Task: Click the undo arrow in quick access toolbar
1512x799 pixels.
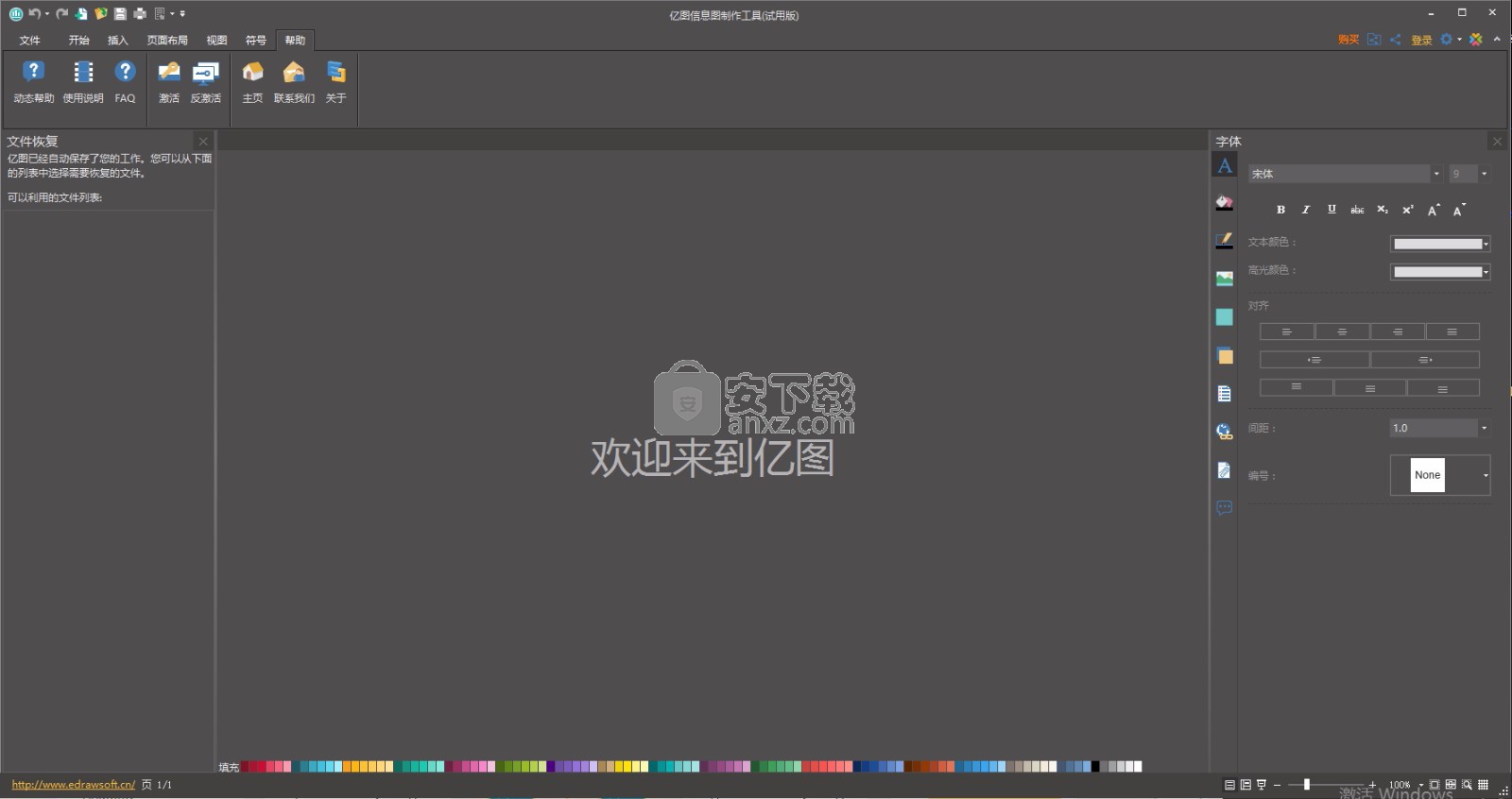Action: coord(34,13)
